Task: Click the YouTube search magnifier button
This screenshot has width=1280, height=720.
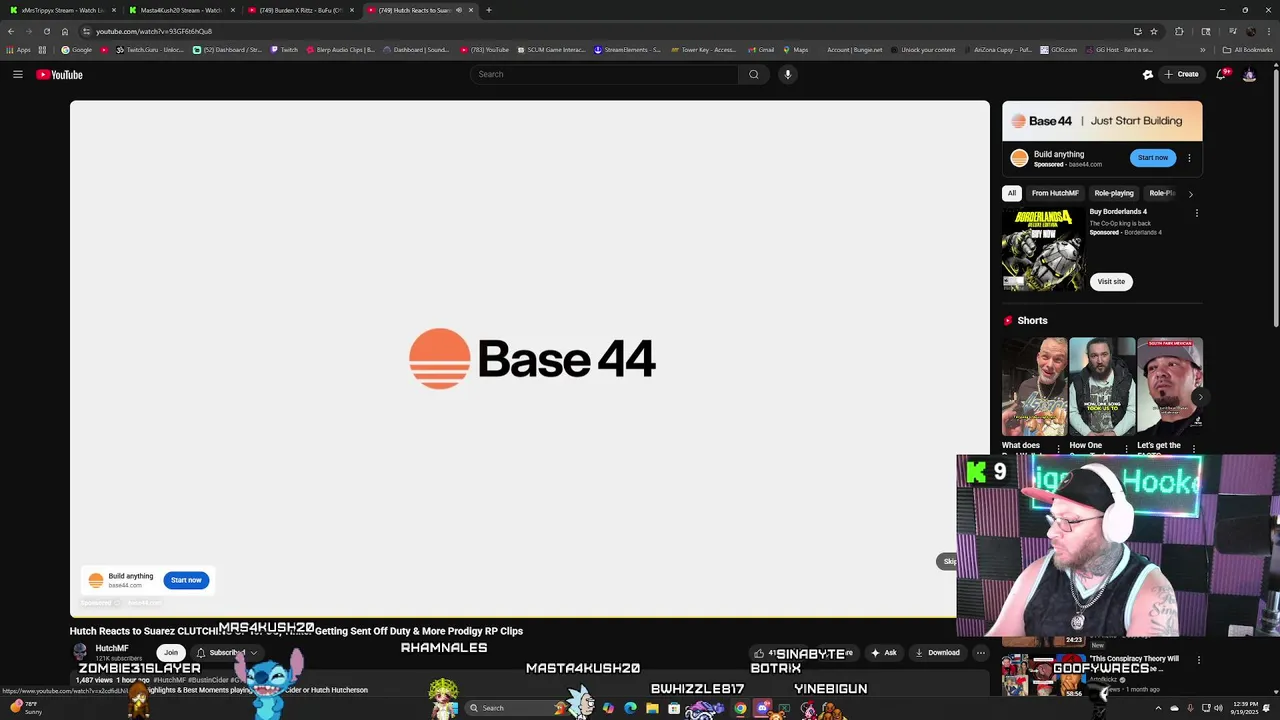Action: tap(754, 74)
